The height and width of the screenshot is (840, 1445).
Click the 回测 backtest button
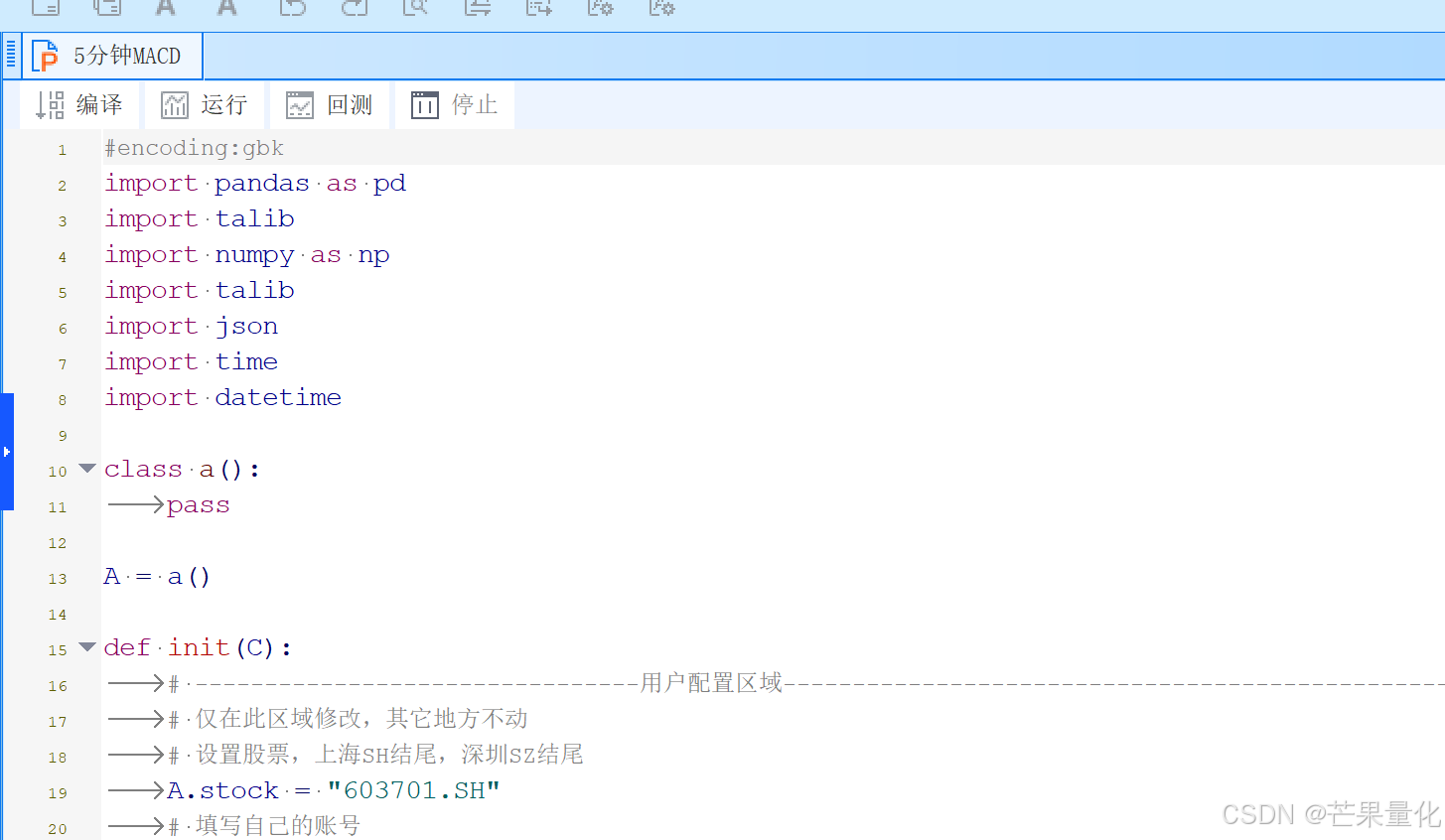pos(330,104)
